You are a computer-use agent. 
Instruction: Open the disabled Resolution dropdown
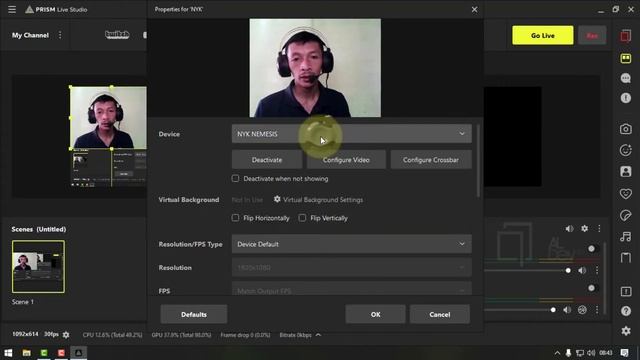point(351,268)
